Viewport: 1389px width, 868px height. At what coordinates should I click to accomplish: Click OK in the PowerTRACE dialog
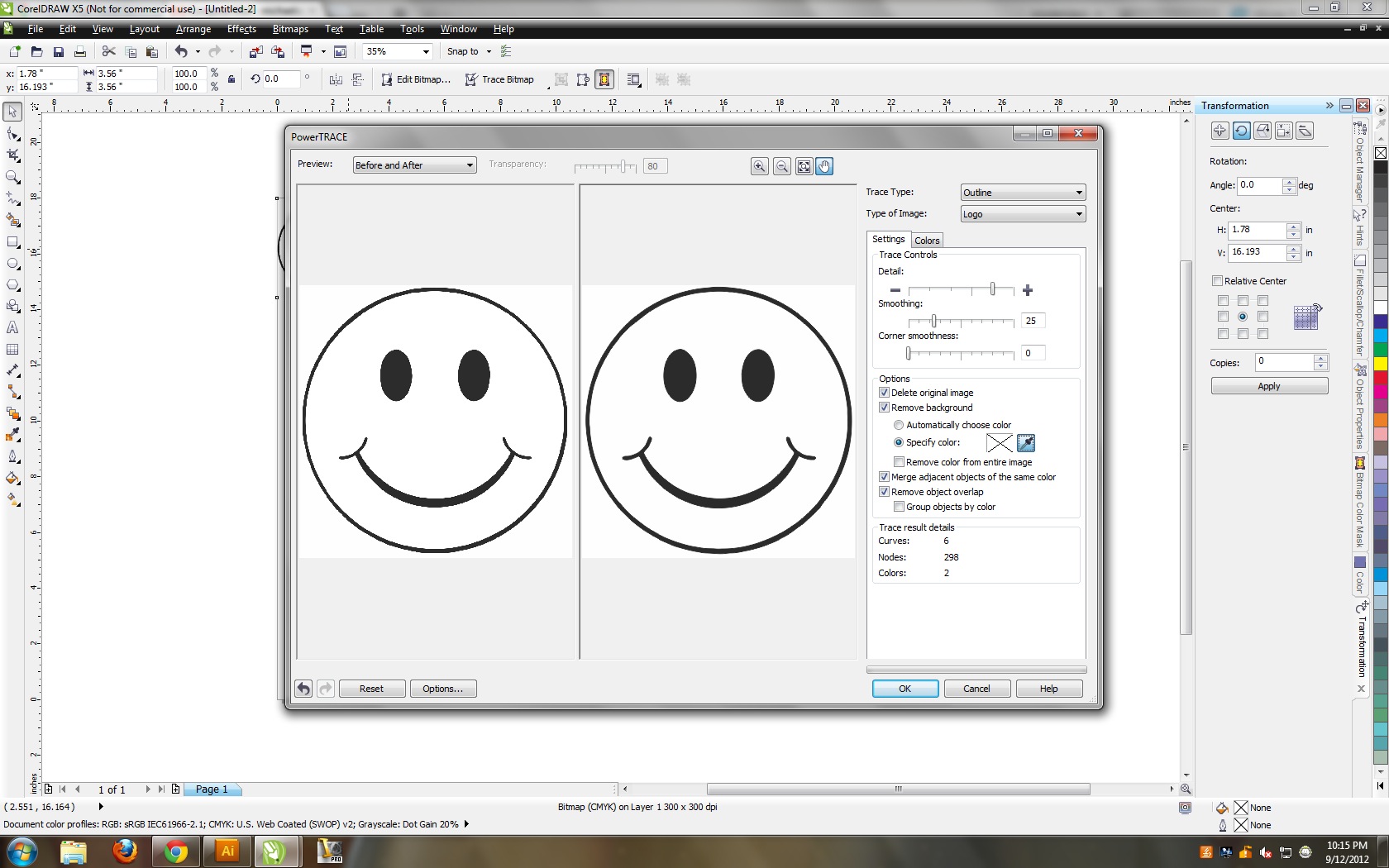click(905, 689)
